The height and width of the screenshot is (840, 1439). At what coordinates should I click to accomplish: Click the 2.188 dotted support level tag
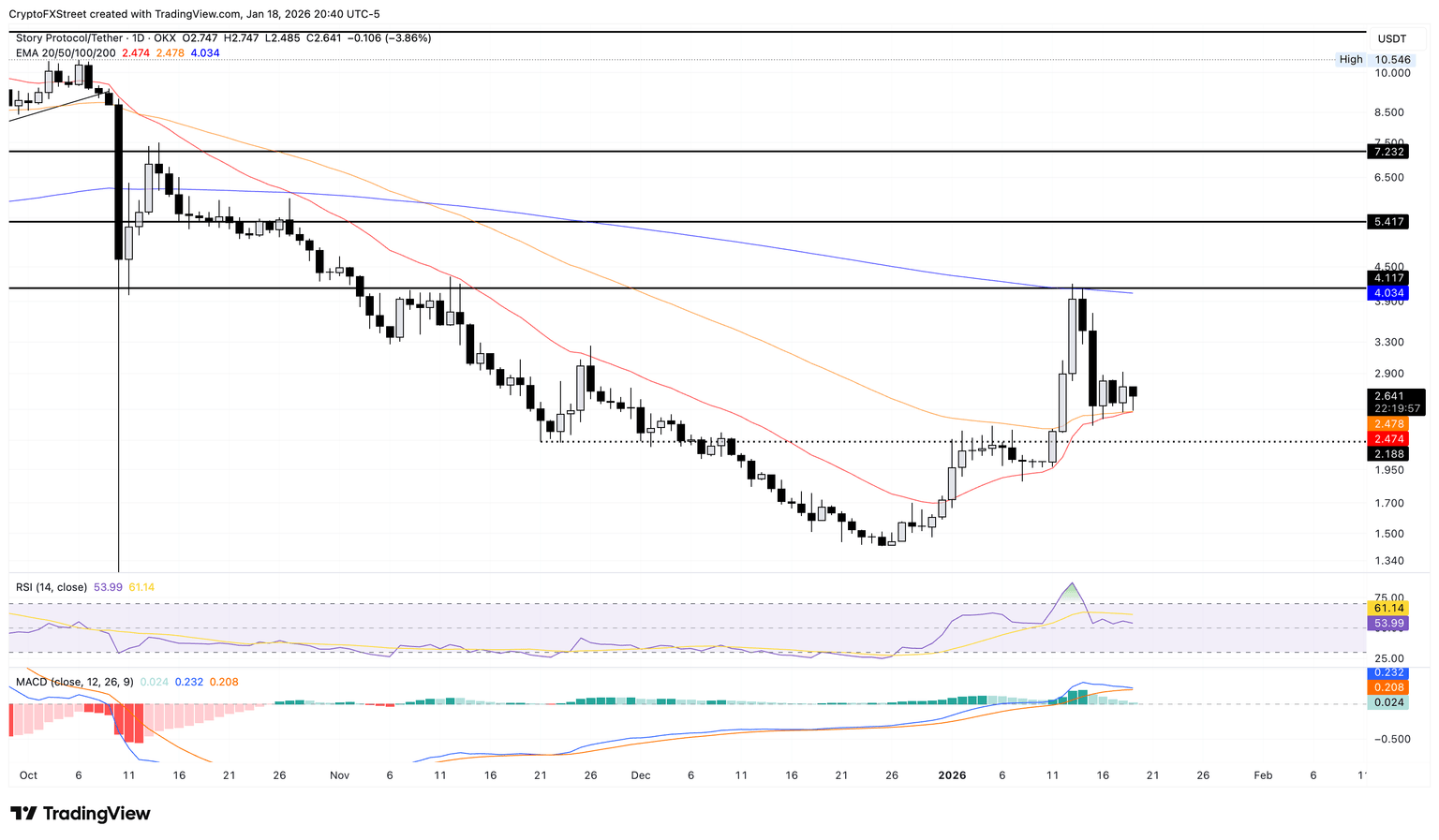tap(1387, 454)
